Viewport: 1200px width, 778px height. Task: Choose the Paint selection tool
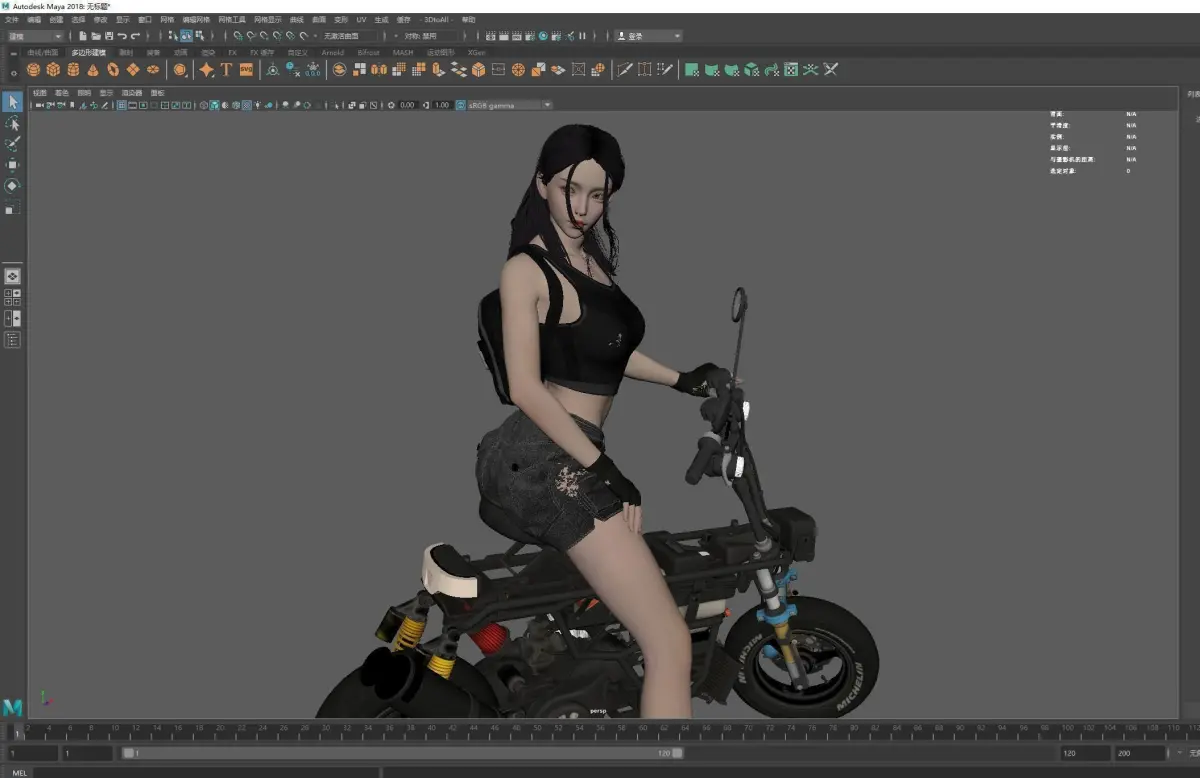tap(12, 144)
